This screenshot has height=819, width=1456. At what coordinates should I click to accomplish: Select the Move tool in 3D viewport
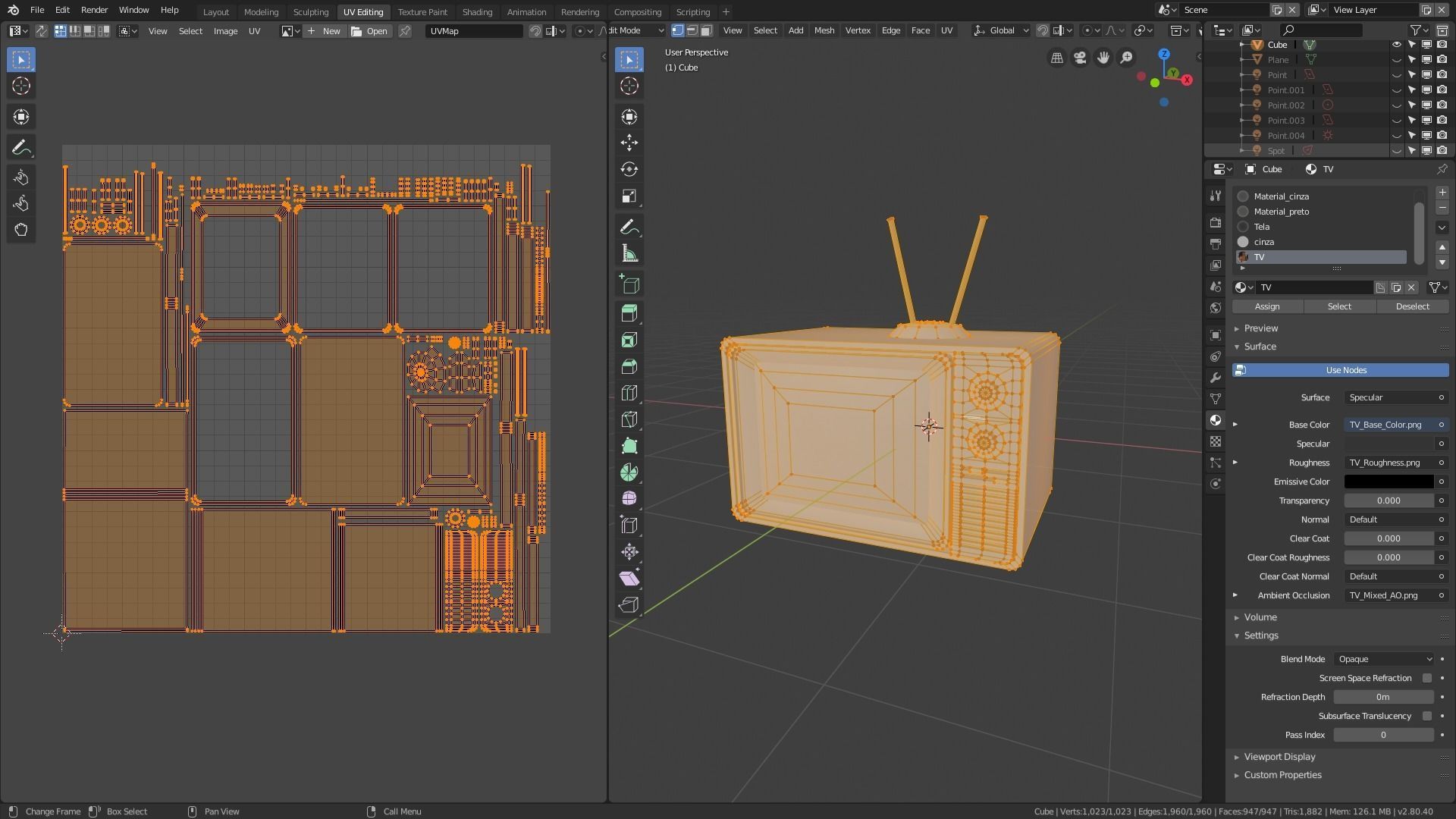(x=629, y=143)
